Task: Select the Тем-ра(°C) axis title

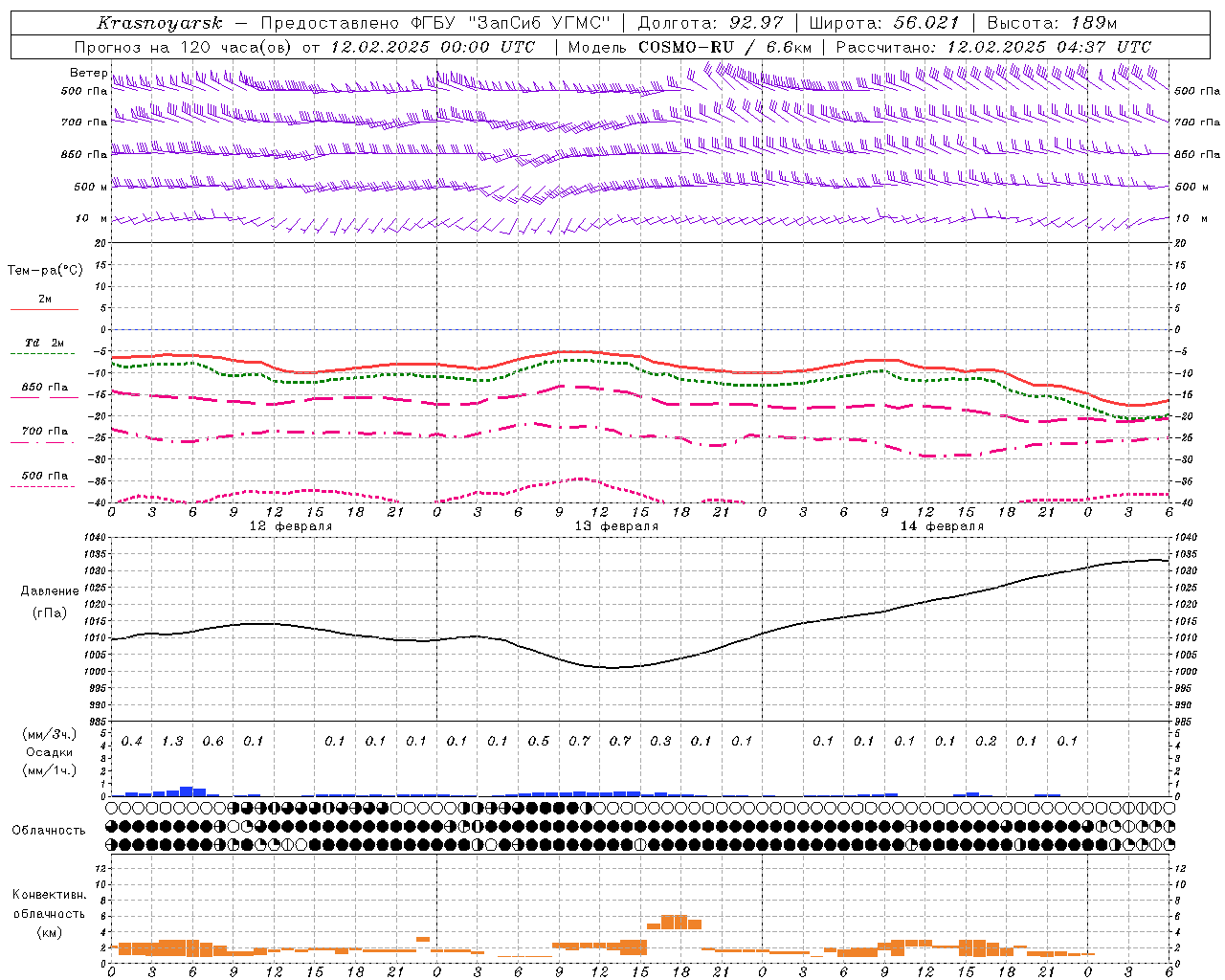Action: pos(45,271)
